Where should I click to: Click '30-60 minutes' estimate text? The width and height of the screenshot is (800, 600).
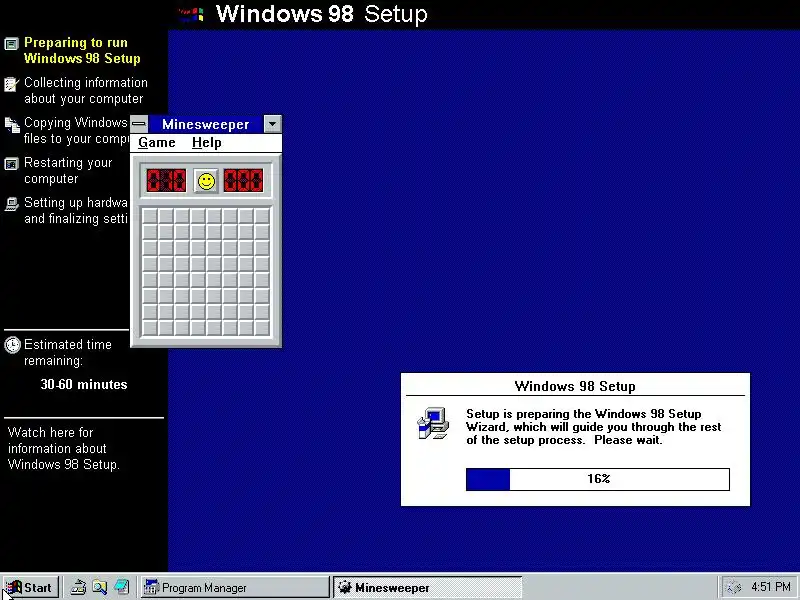[x=84, y=384]
